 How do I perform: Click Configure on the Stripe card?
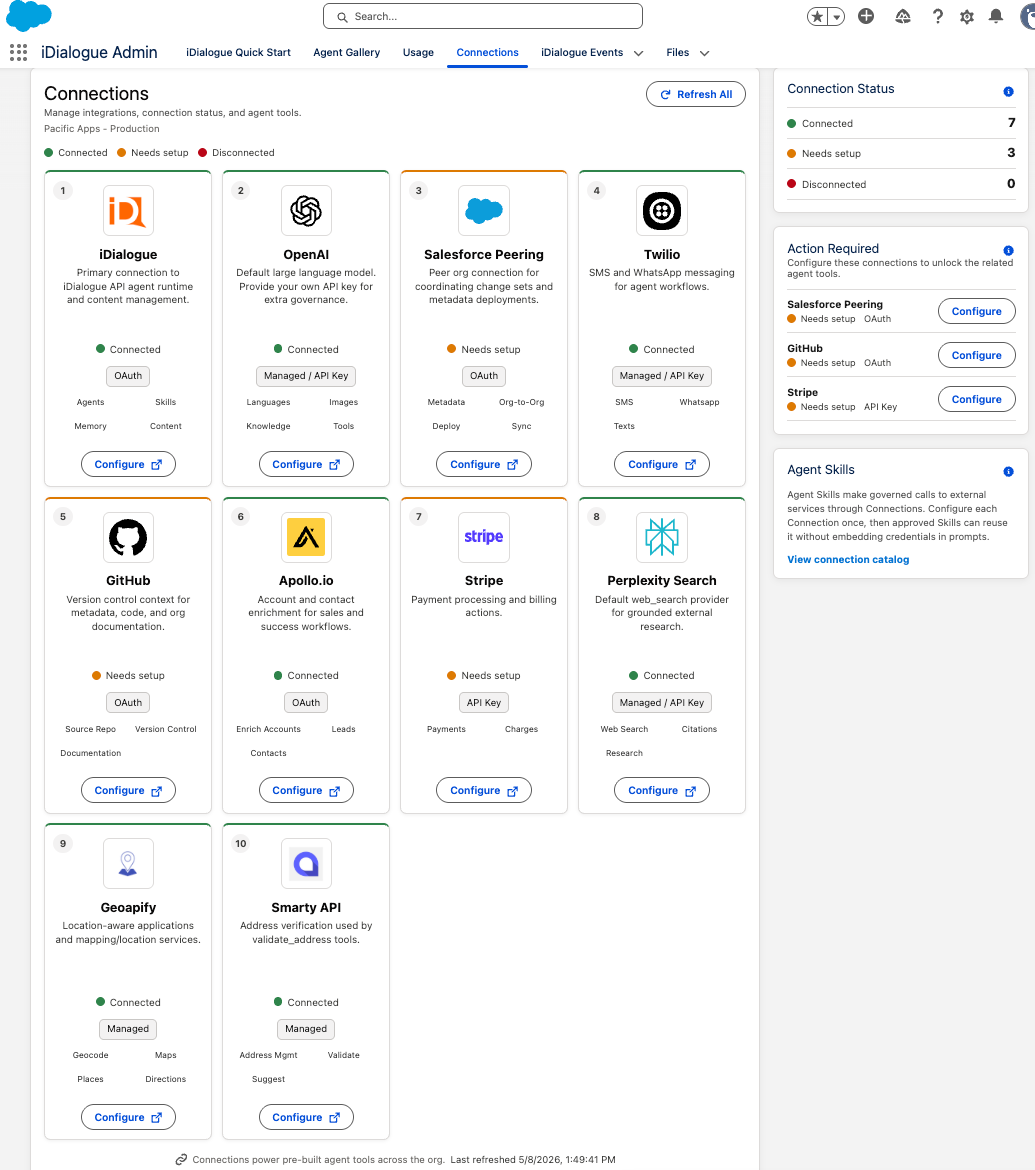coord(484,790)
